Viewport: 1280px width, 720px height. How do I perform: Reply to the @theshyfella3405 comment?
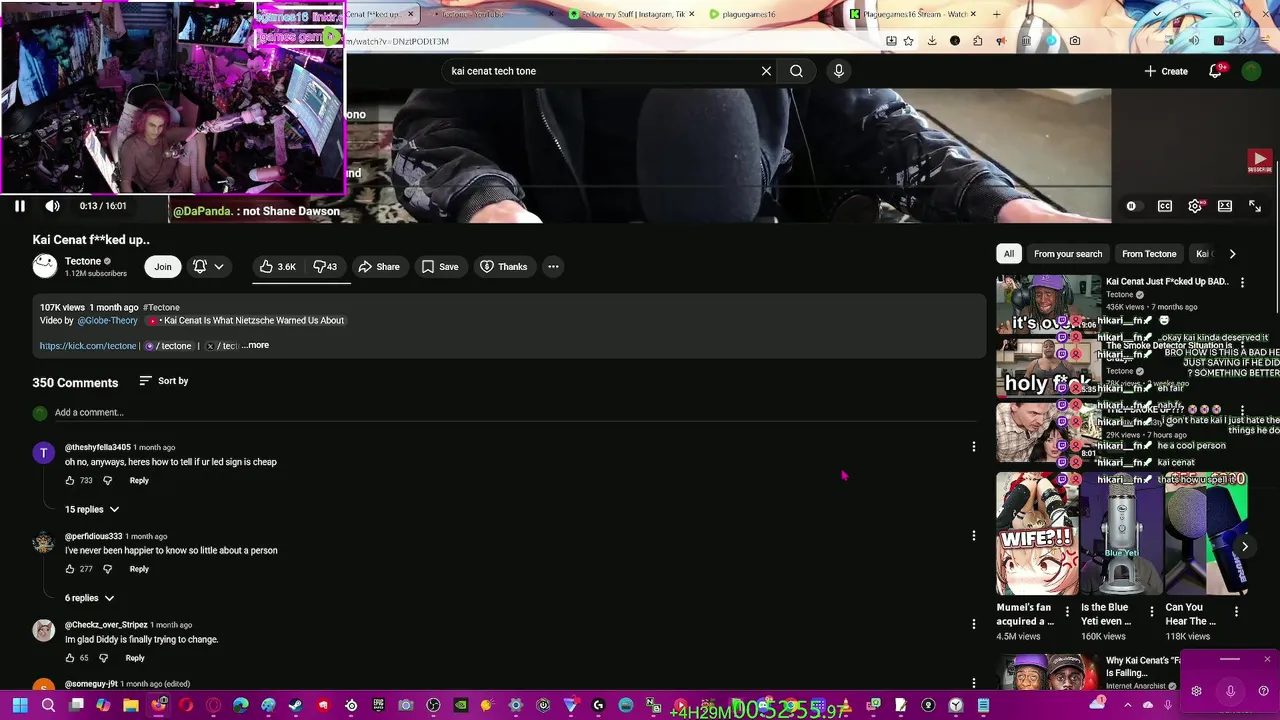pos(139,481)
